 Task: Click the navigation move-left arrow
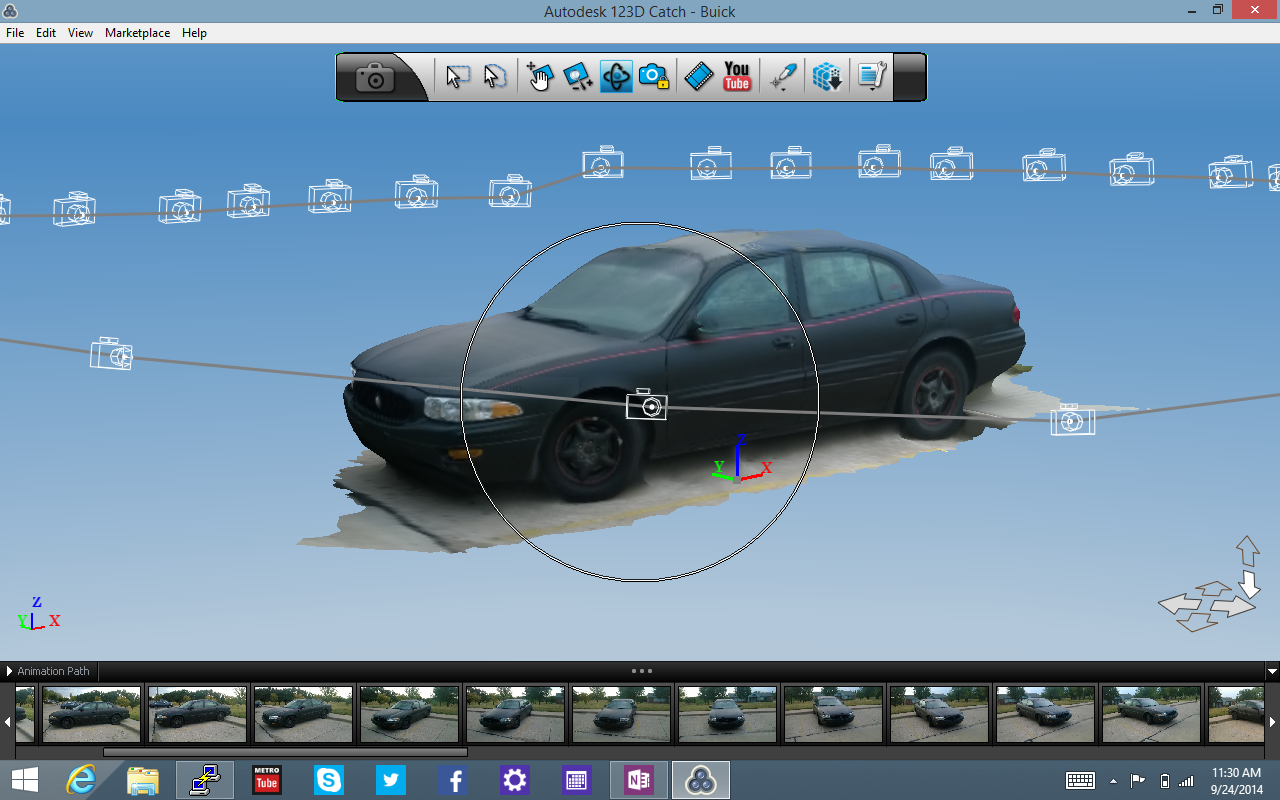1180,604
